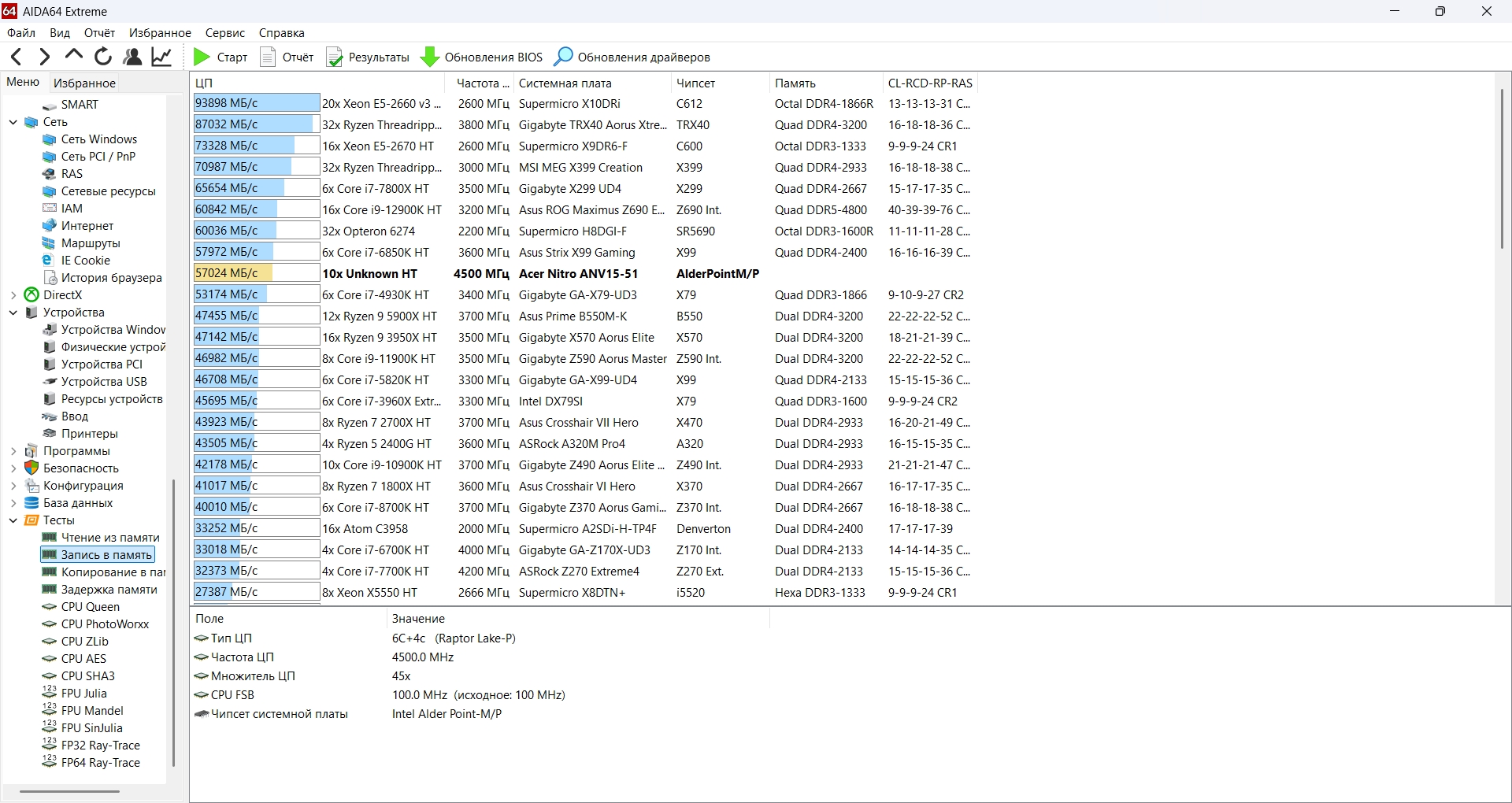
Task: Select the Ввод tree item
Action: tap(65, 416)
